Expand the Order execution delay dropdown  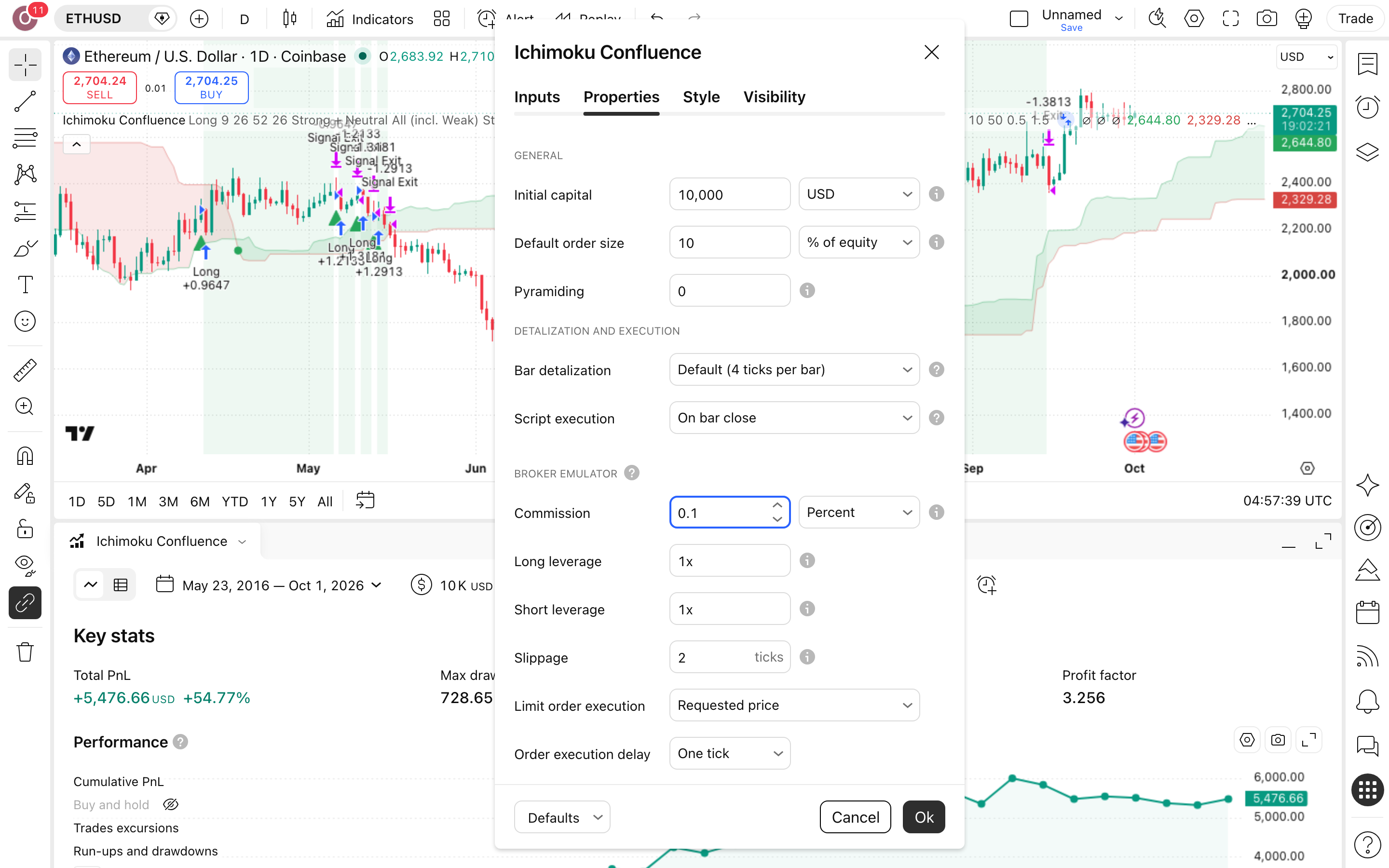click(730, 753)
